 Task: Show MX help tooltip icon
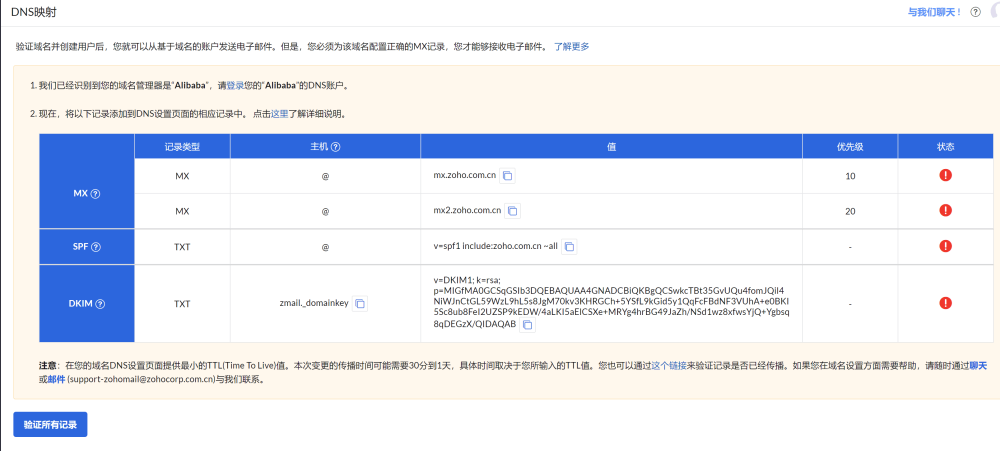click(96, 194)
